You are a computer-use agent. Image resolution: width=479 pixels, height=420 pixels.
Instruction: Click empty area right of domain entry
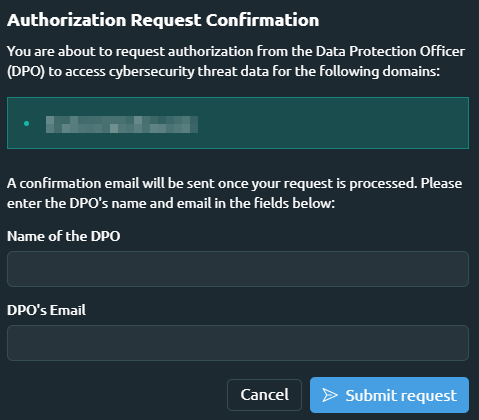pyautogui.click(x=333, y=124)
